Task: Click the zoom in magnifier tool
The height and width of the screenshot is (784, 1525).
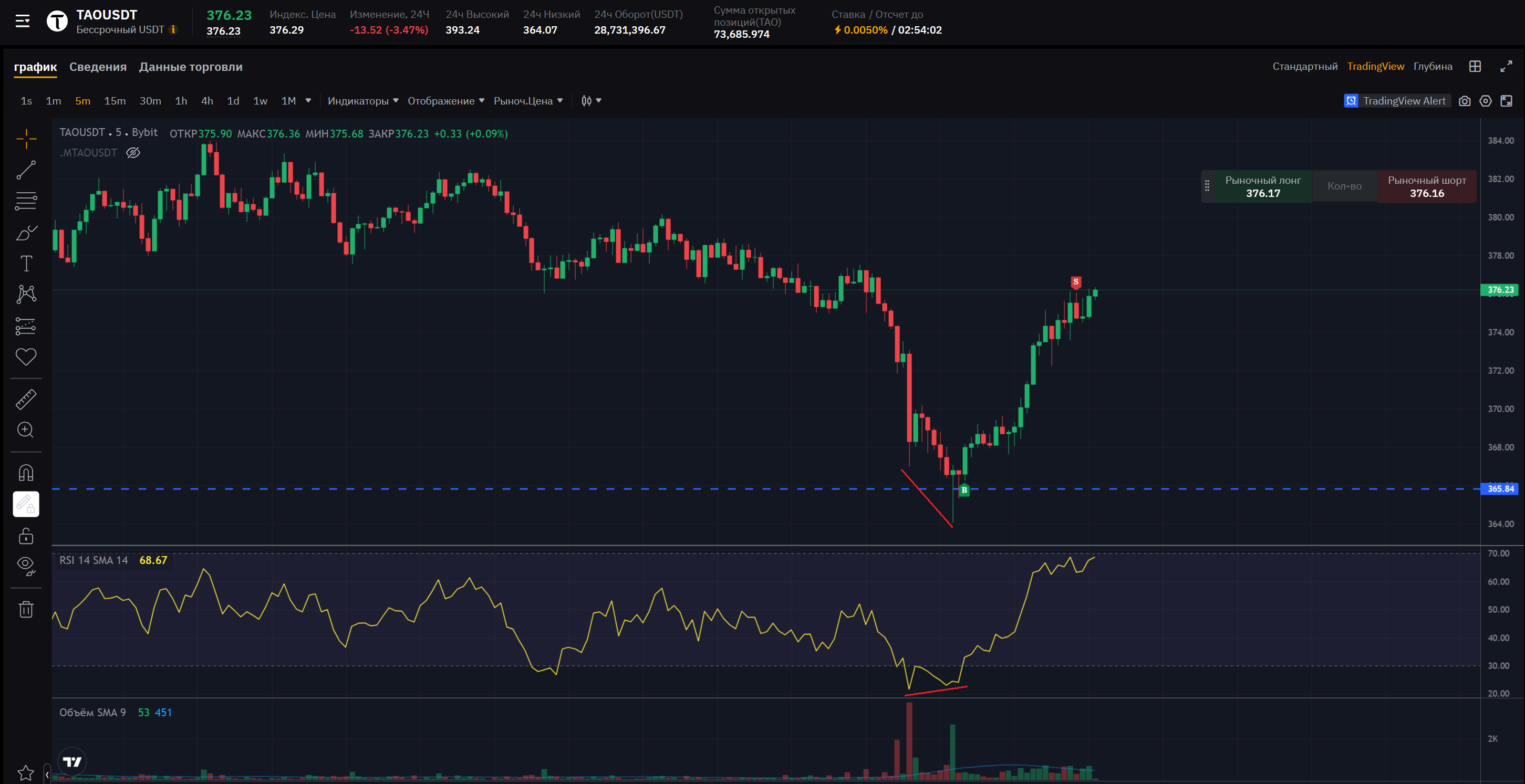Action: [26, 430]
